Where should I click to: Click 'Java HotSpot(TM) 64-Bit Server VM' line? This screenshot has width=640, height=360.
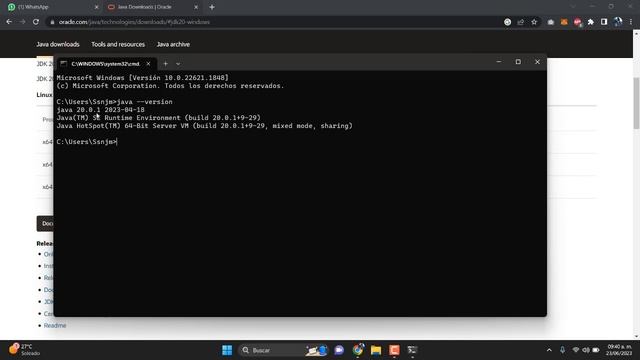pos(204,126)
